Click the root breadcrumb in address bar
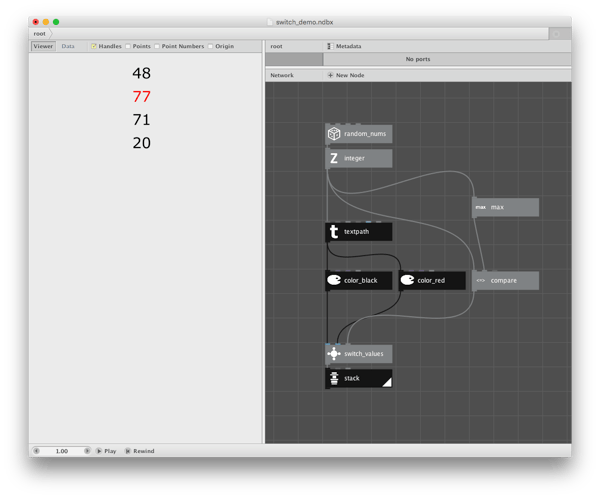Viewport: 600px width, 498px height. (x=39, y=34)
